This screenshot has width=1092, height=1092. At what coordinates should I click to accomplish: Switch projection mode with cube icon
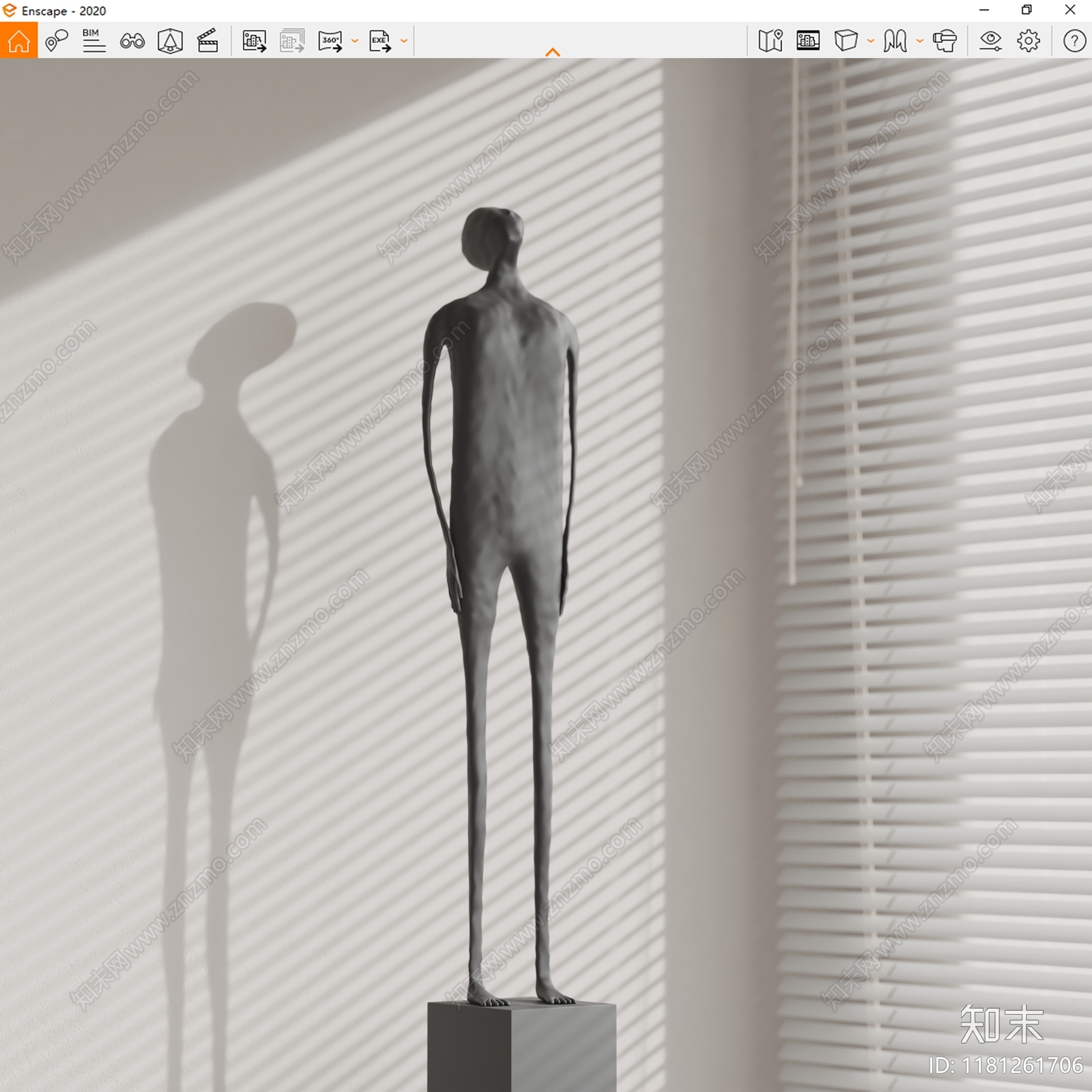846,41
